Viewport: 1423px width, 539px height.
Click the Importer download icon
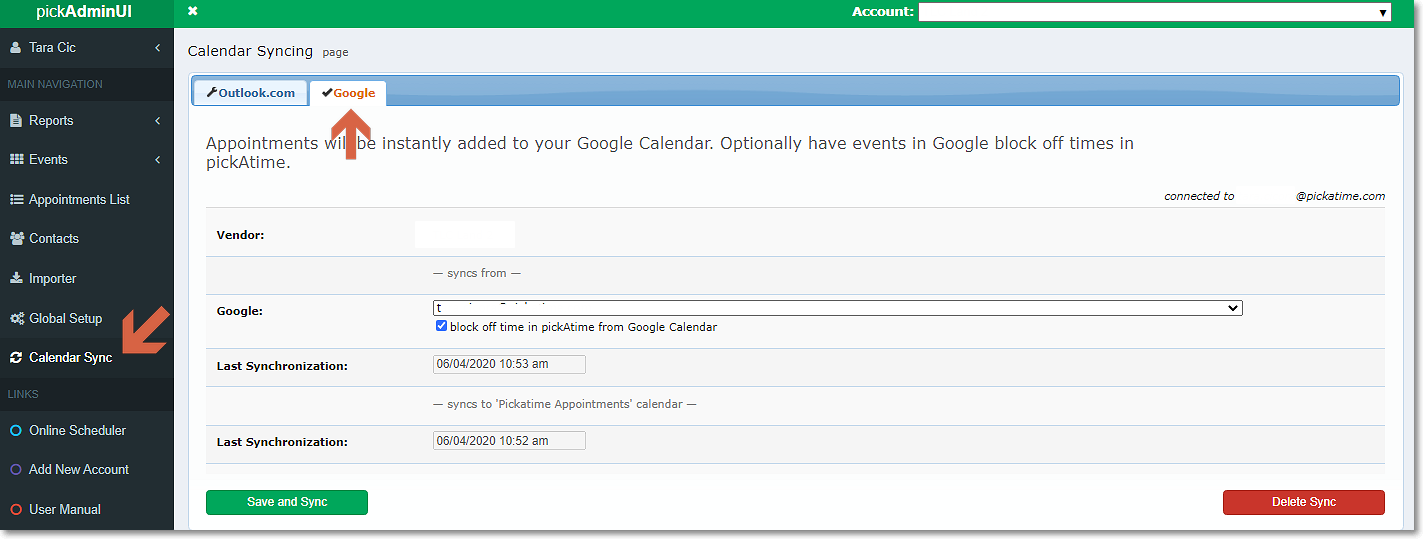(x=16, y=279)
